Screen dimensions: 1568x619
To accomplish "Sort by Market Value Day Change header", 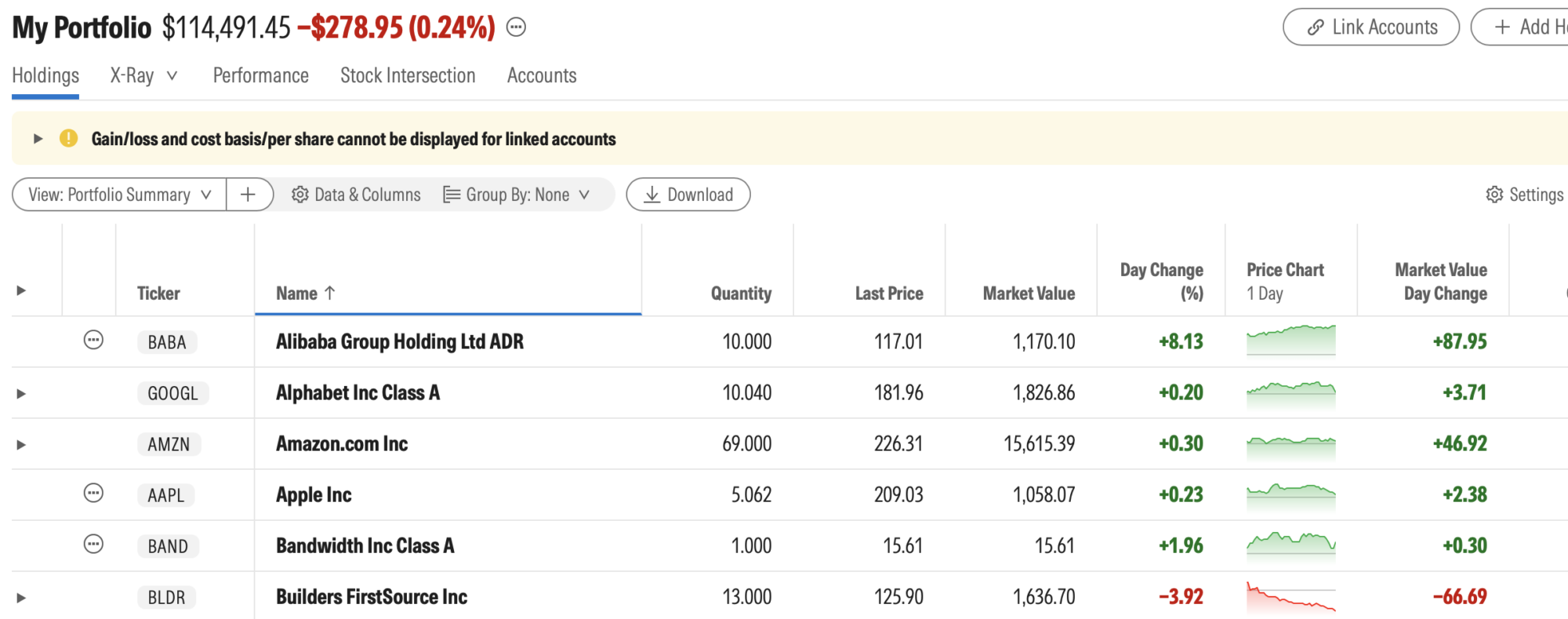I will click(x=1441, y=281).
